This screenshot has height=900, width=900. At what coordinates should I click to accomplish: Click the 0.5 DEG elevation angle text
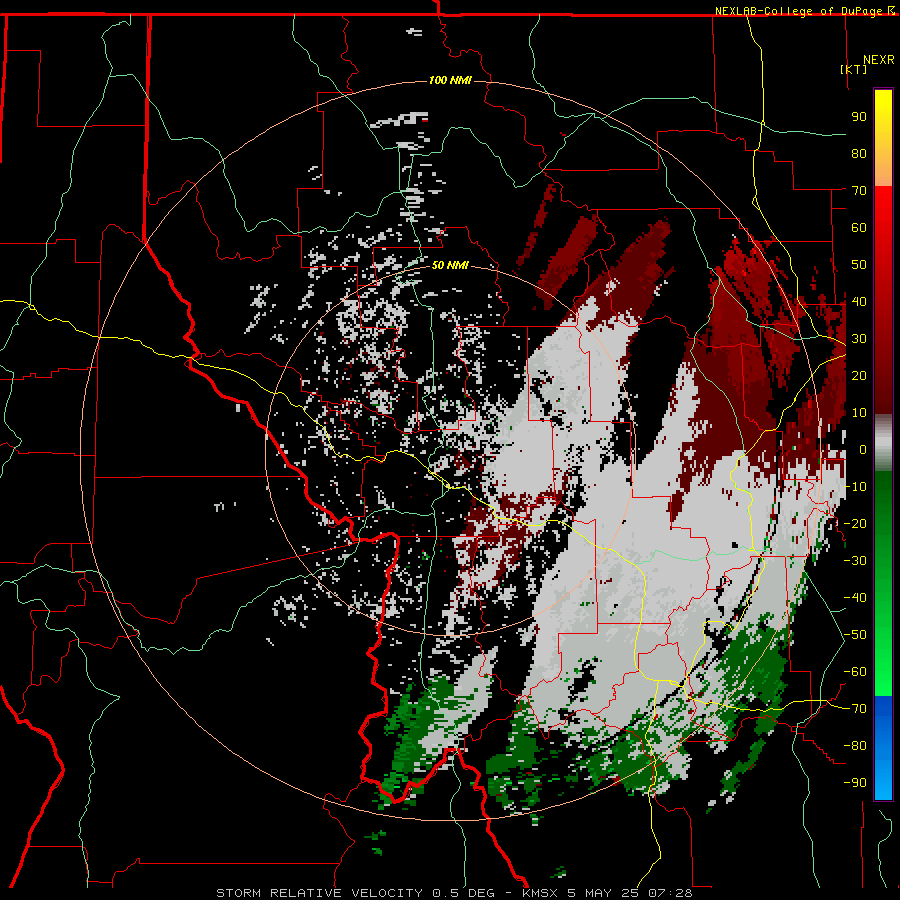(461, 893)
